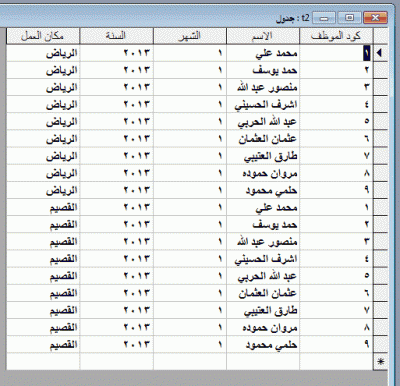Click the name cell حمد يوسف in الرياض row
The height and width of the screenshot is (386, 400).
(x=263, y=70)
